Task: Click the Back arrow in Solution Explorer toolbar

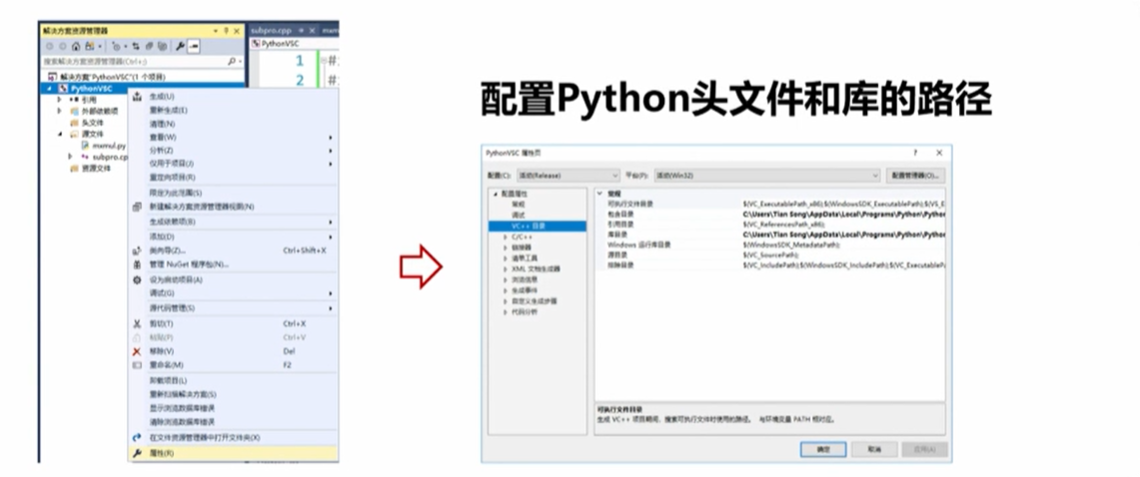Action: pyautogui.click(x=50, y=46)
